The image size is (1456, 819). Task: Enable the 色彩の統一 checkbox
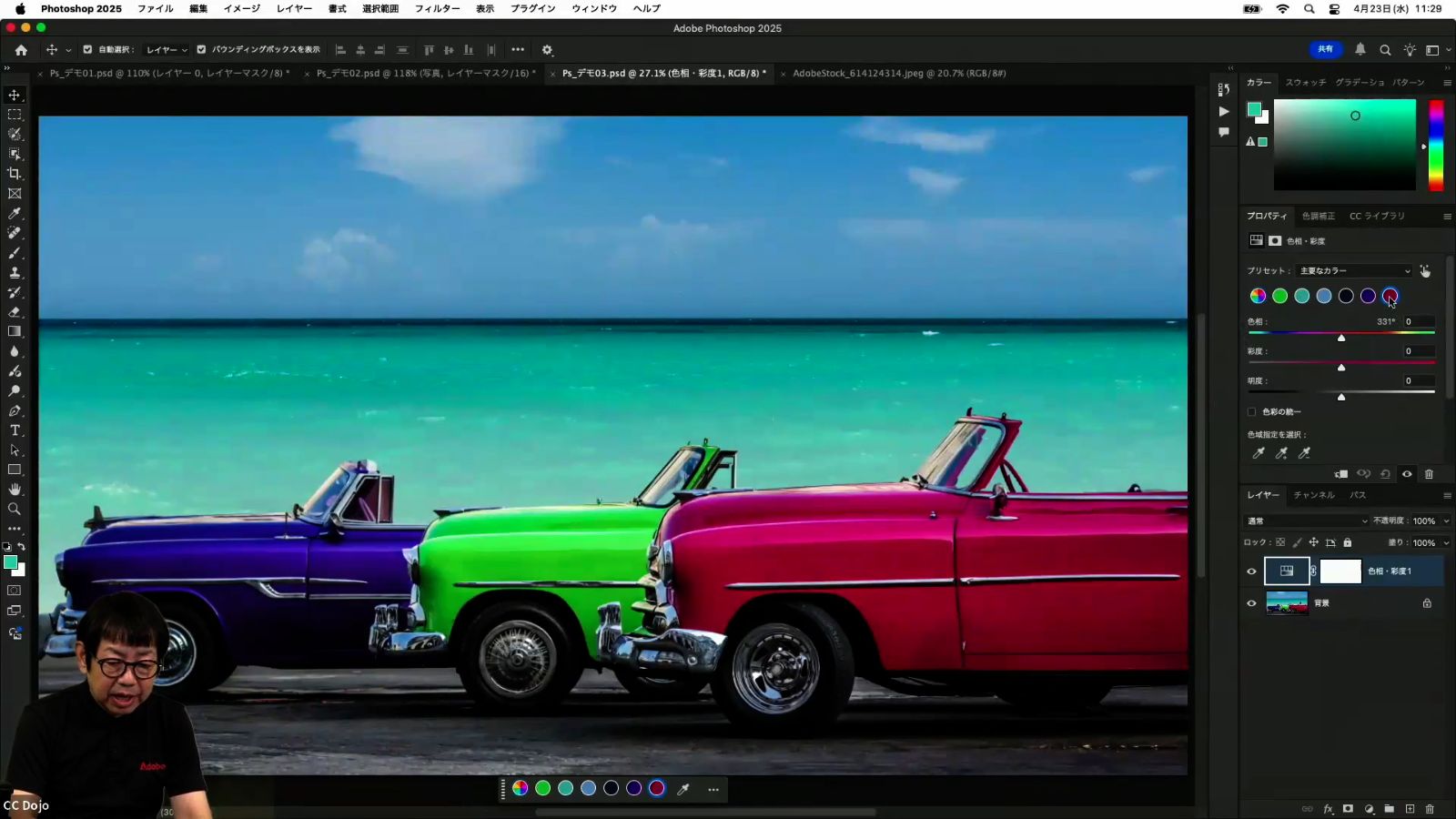1252,412
